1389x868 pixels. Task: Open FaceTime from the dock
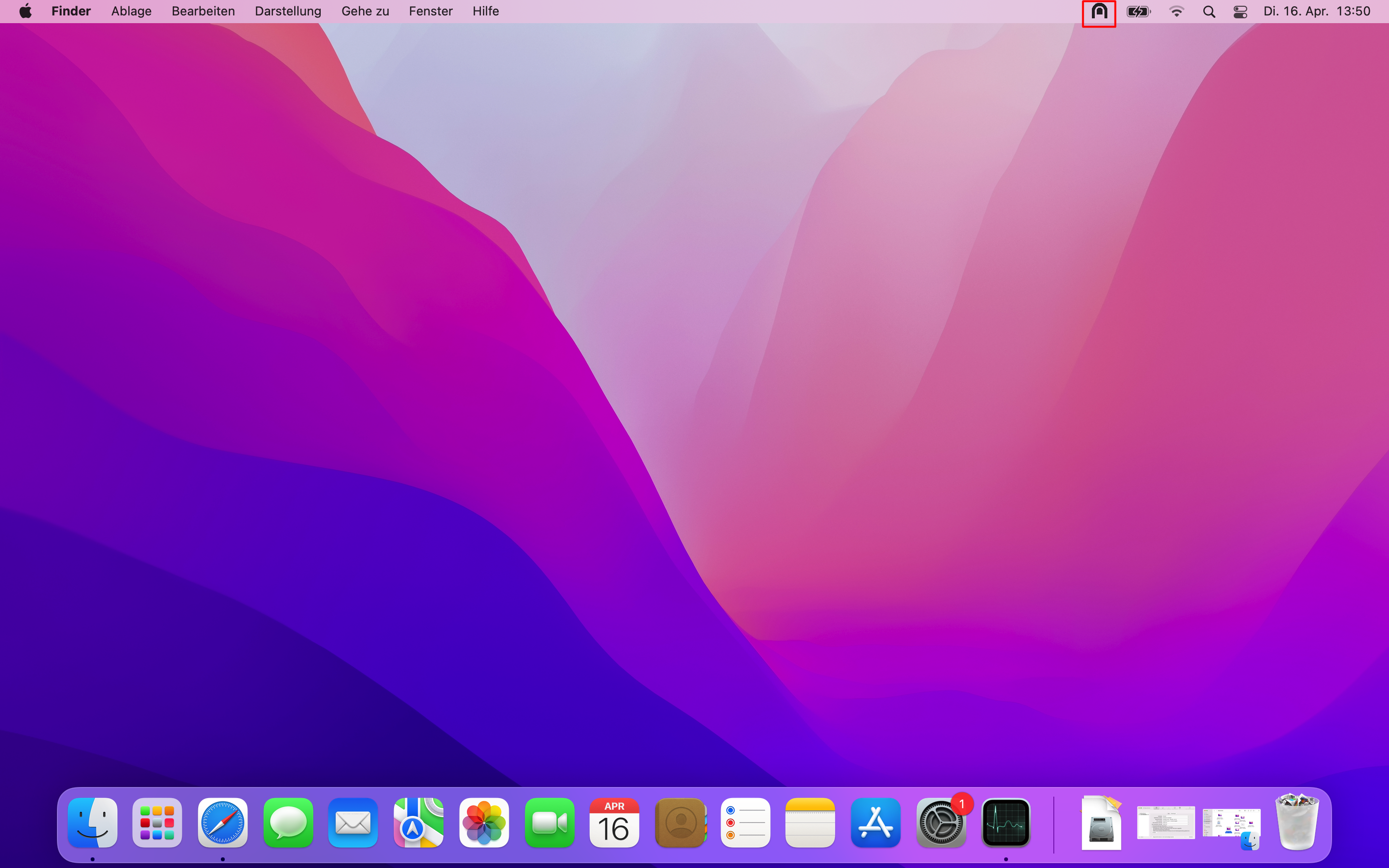(x=549, y=823)
